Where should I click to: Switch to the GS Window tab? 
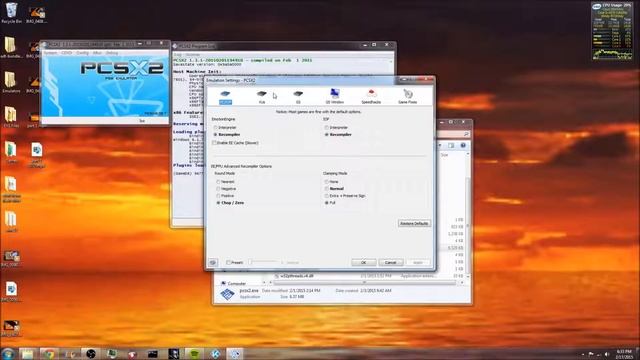[335, 97]
